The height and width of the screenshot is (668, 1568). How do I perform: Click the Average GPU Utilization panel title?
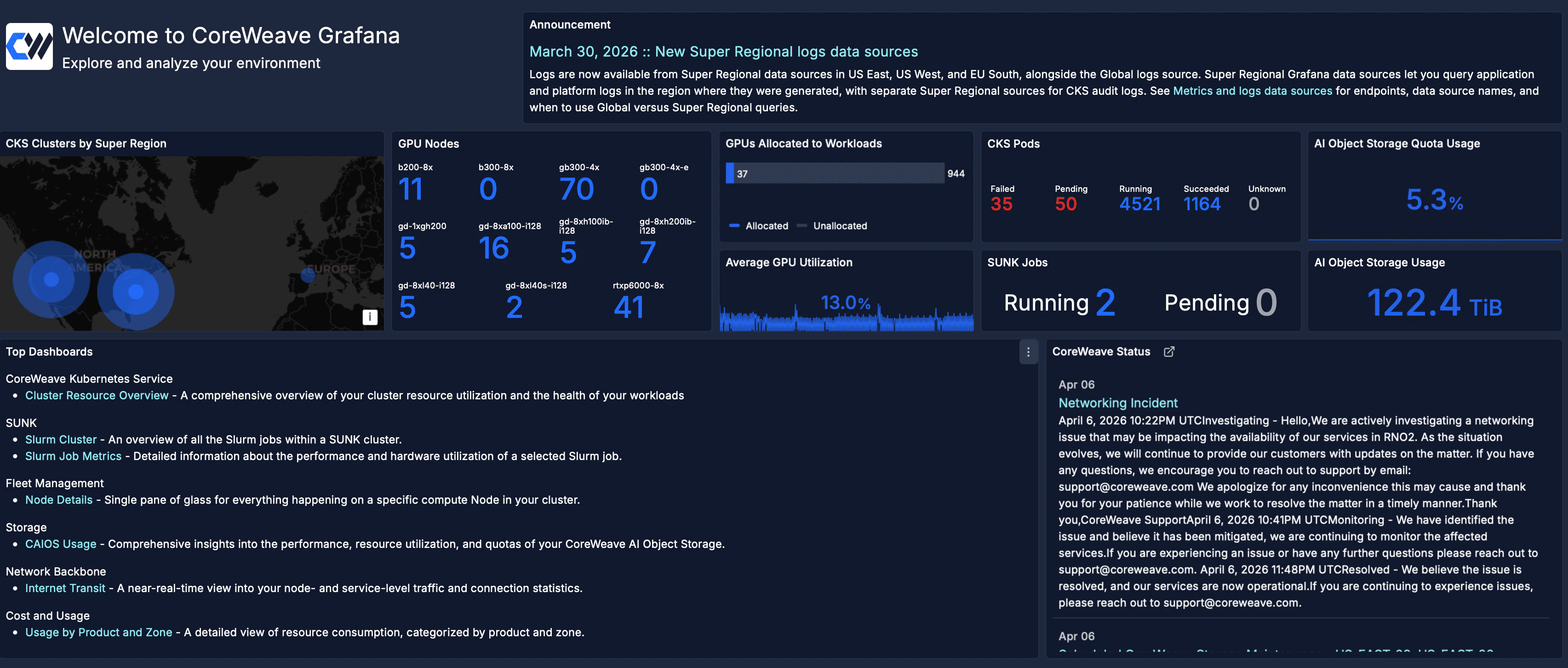(x=789, y=262)
